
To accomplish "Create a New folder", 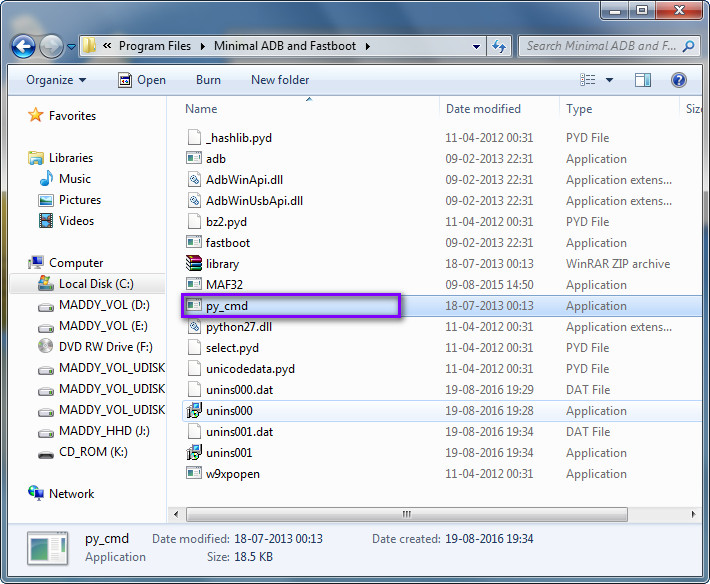I will coord(280,80).
